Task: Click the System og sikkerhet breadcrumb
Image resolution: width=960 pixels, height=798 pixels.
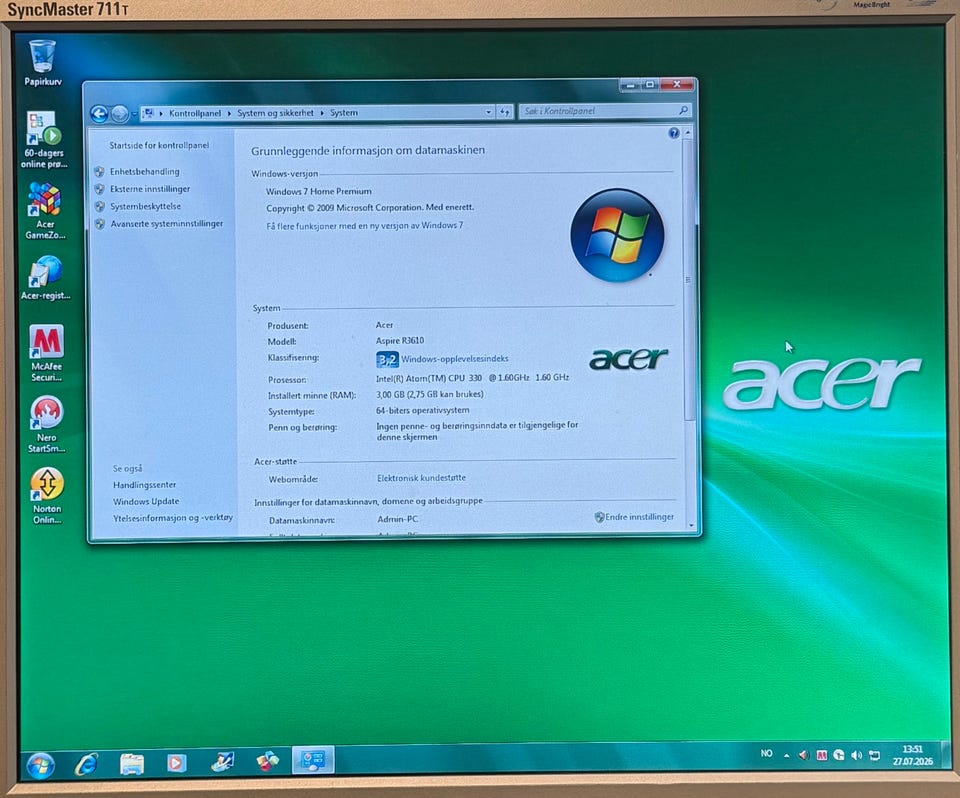Action: point(276,113)
